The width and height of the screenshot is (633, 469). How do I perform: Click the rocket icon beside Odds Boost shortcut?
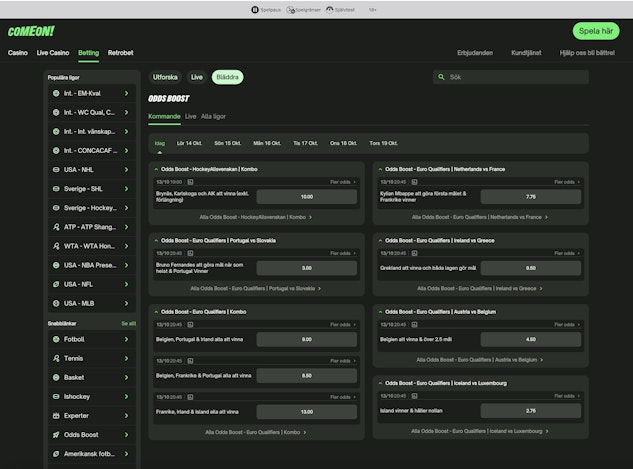(x=56, y=434)
